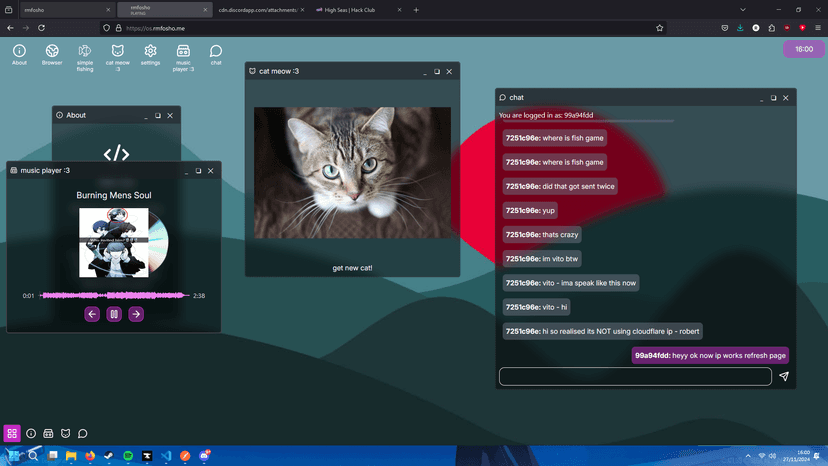This screenshot has height=466, width=828.
Task: Seek within the pink waveform progress bar
Action: (114, 295)
